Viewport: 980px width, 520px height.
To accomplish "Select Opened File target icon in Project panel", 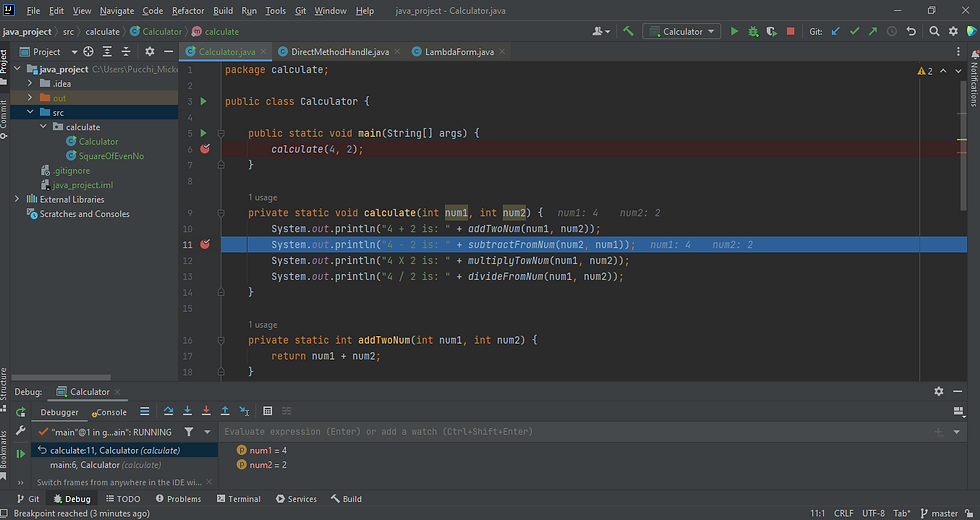I will [89, 51].
